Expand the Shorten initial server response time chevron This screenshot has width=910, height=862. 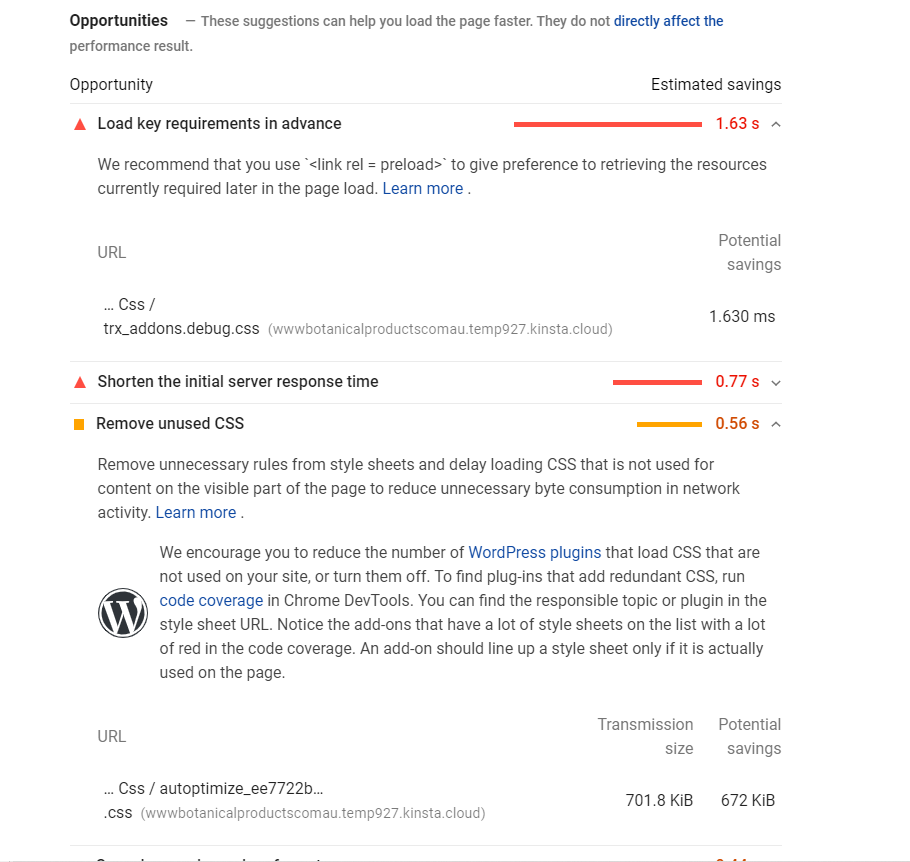tap(776, 383)
